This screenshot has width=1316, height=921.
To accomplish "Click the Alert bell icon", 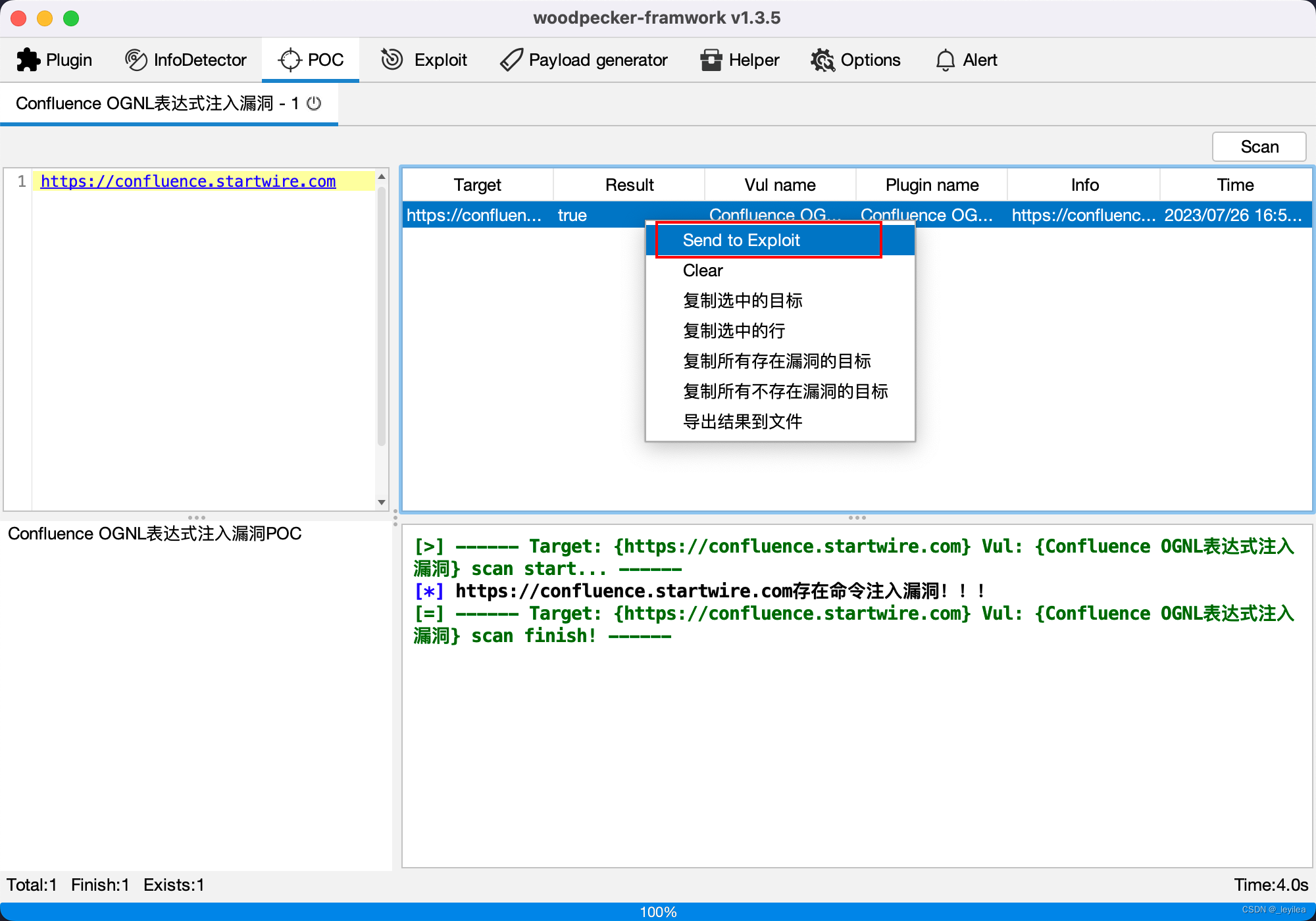I will click(945, 60).
